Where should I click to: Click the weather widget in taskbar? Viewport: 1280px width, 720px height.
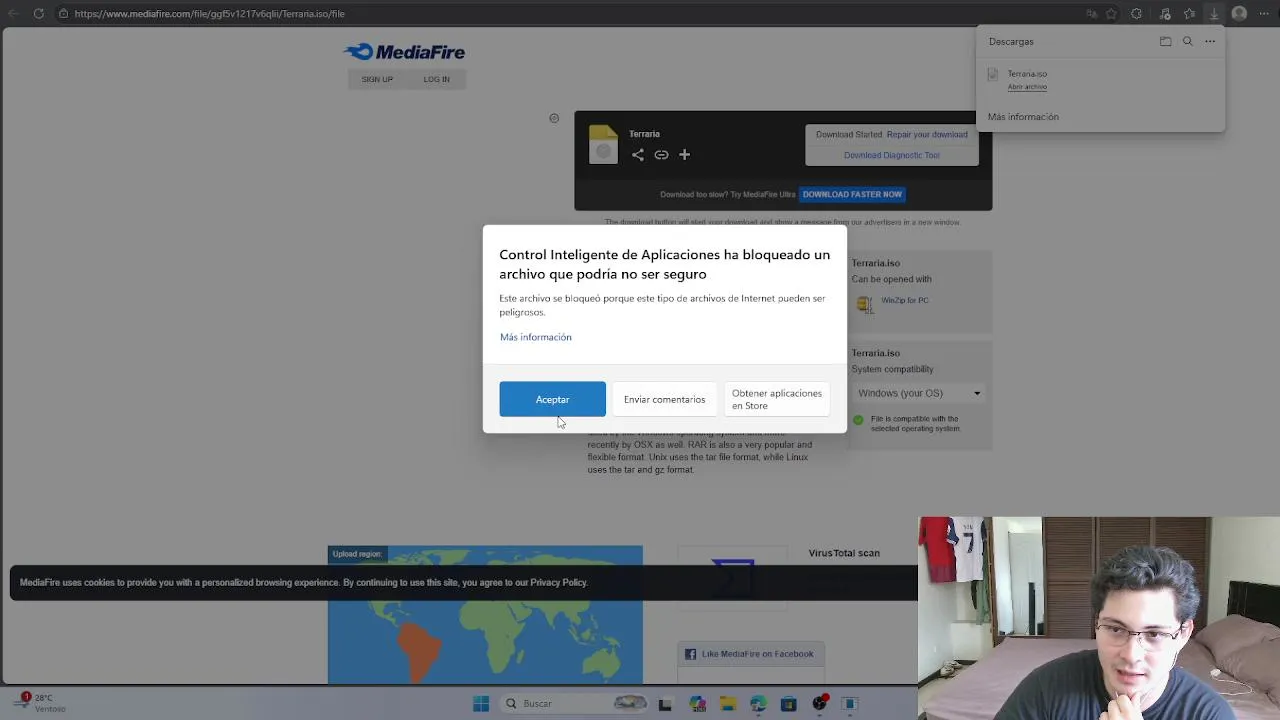pyautogui.click(x=38, y=703)
